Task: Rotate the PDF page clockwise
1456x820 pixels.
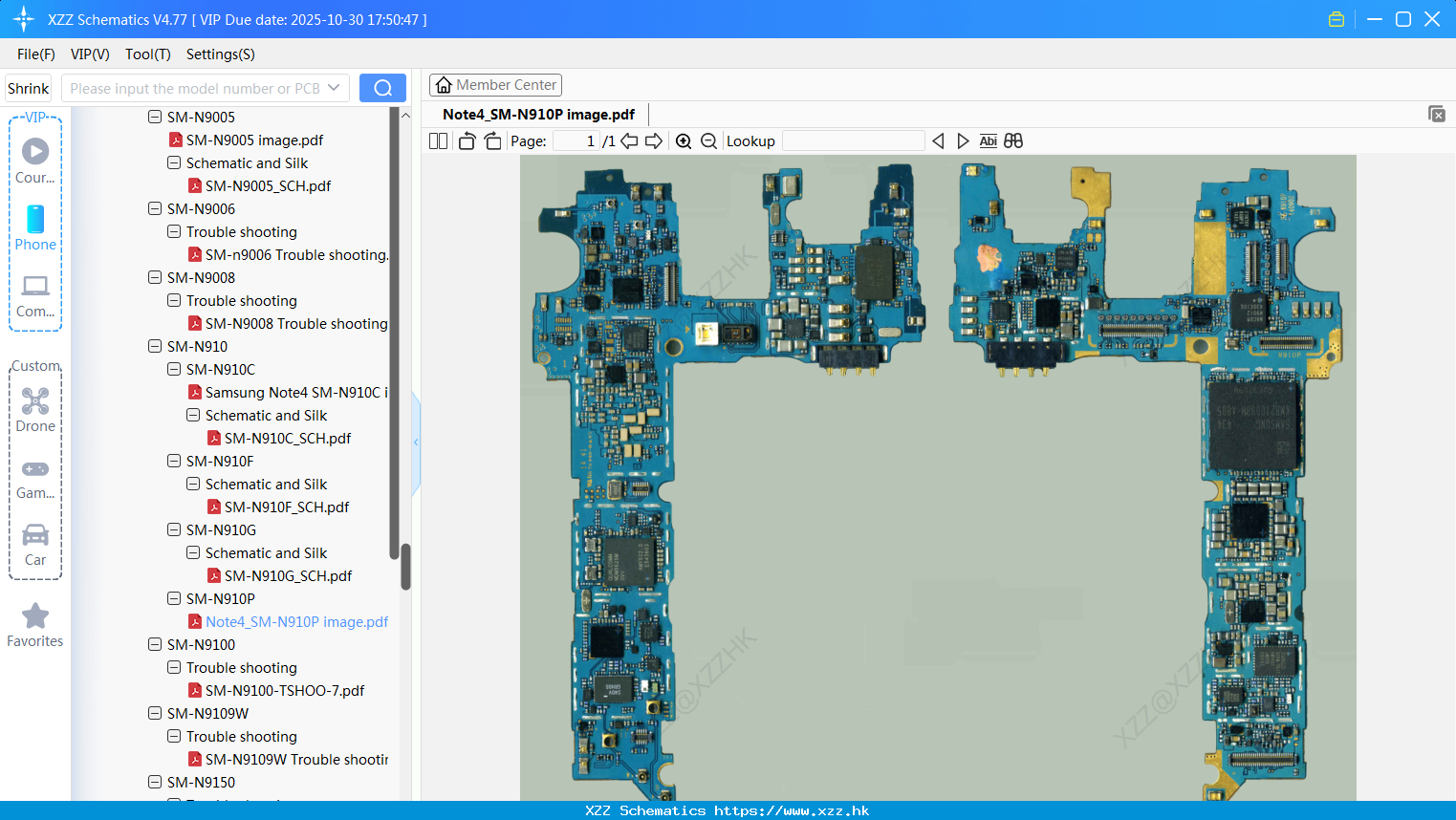Action: [x=491, y=140]
